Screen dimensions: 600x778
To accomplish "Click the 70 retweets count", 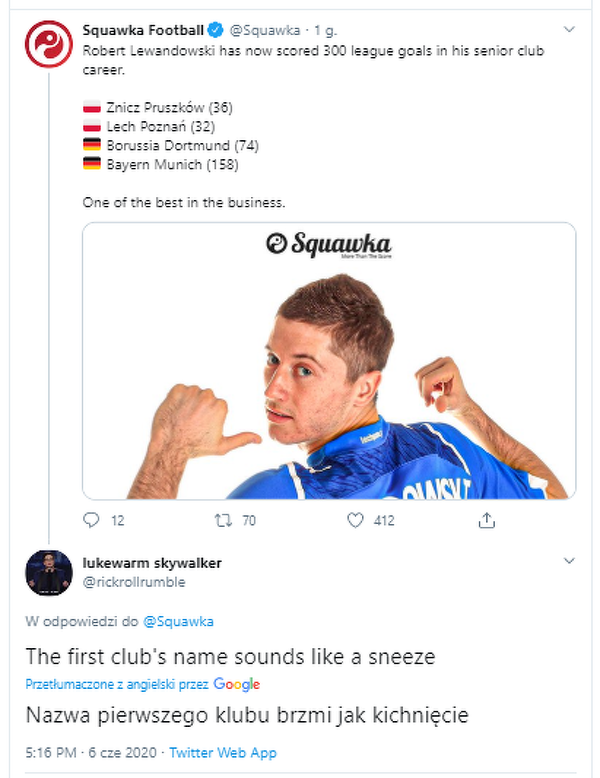I will pos(250,520).
